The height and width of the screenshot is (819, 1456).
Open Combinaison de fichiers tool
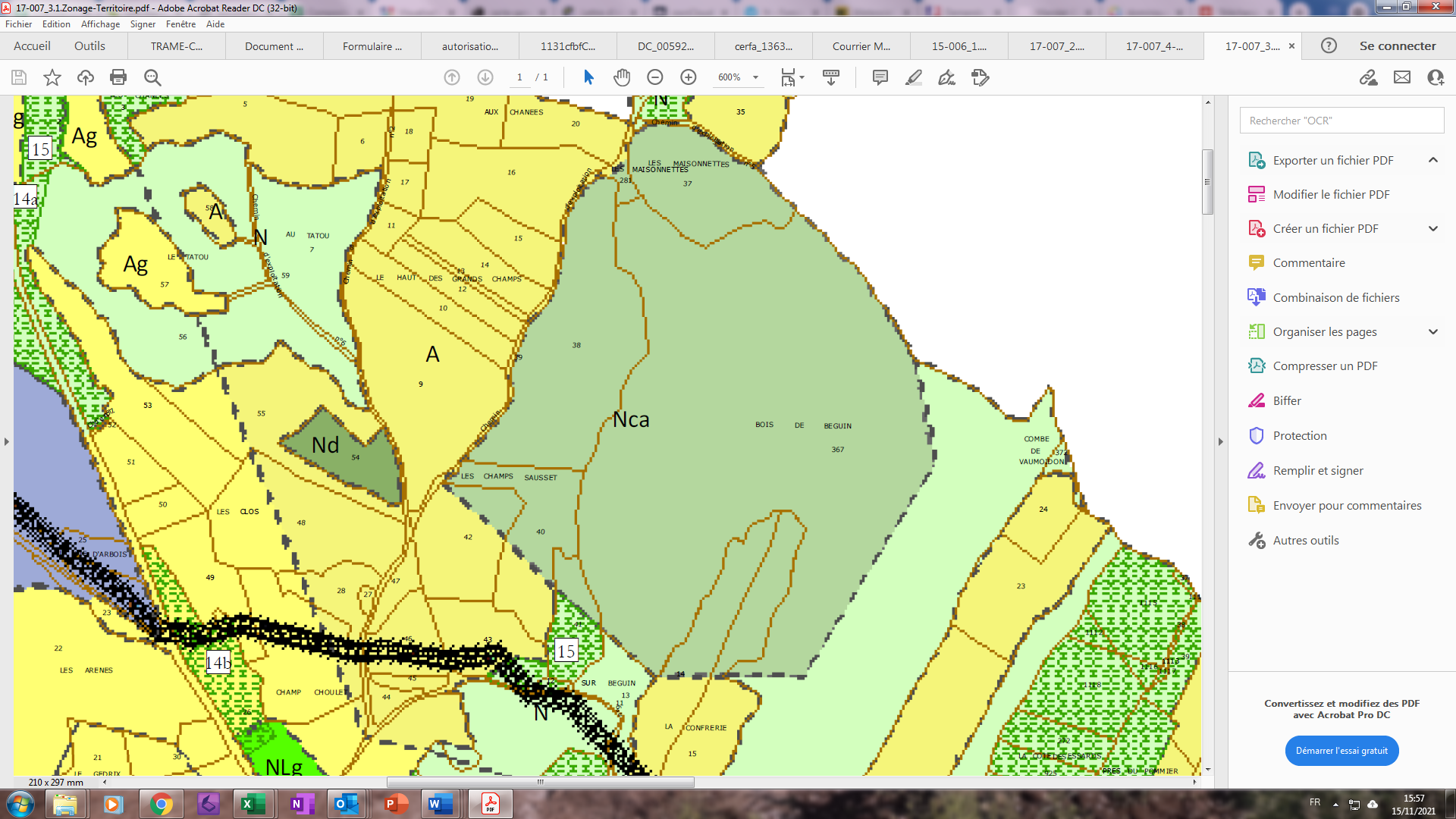(x=1335, y=298)
